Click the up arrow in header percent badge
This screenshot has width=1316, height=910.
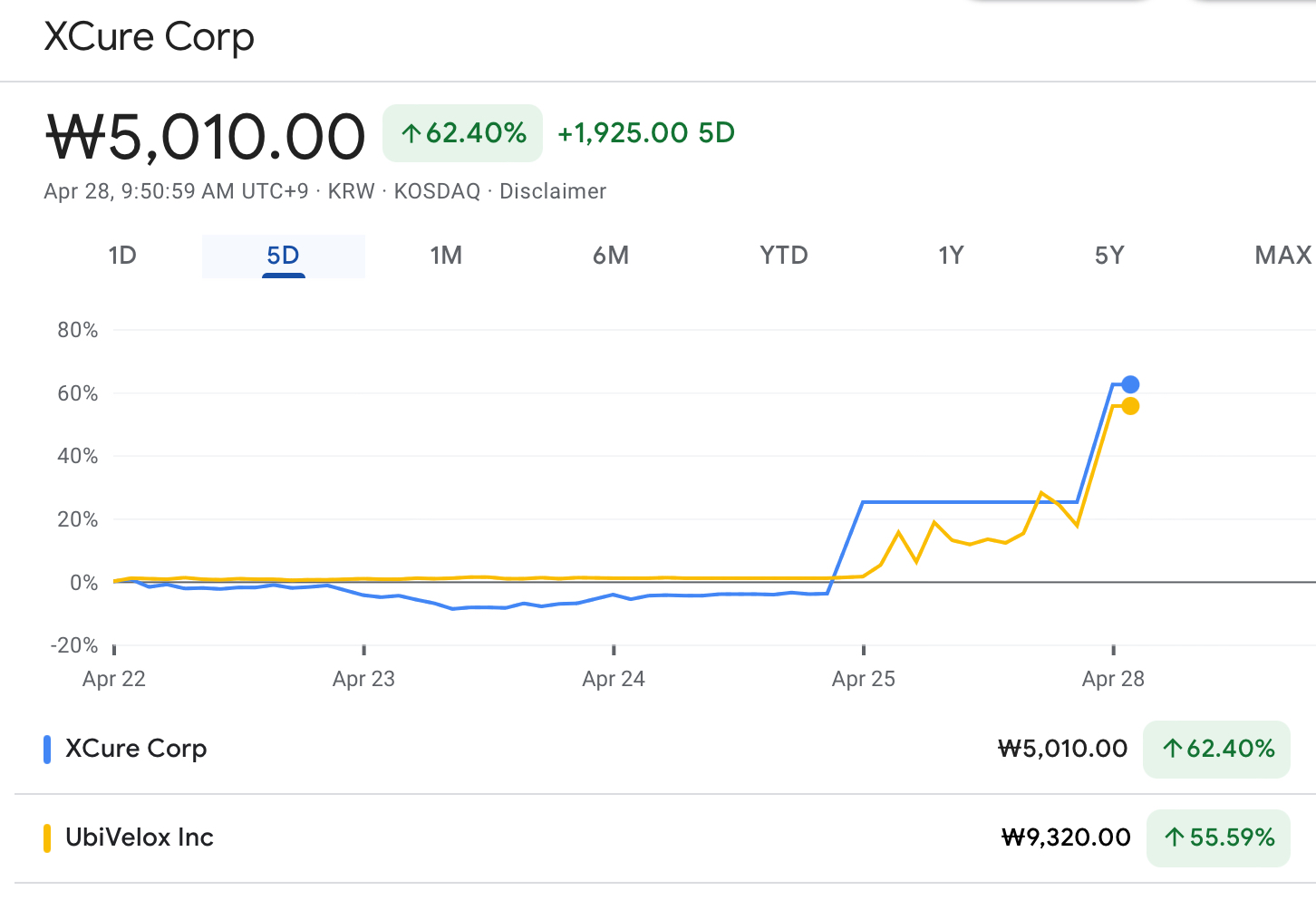click(x=411, y=134)
